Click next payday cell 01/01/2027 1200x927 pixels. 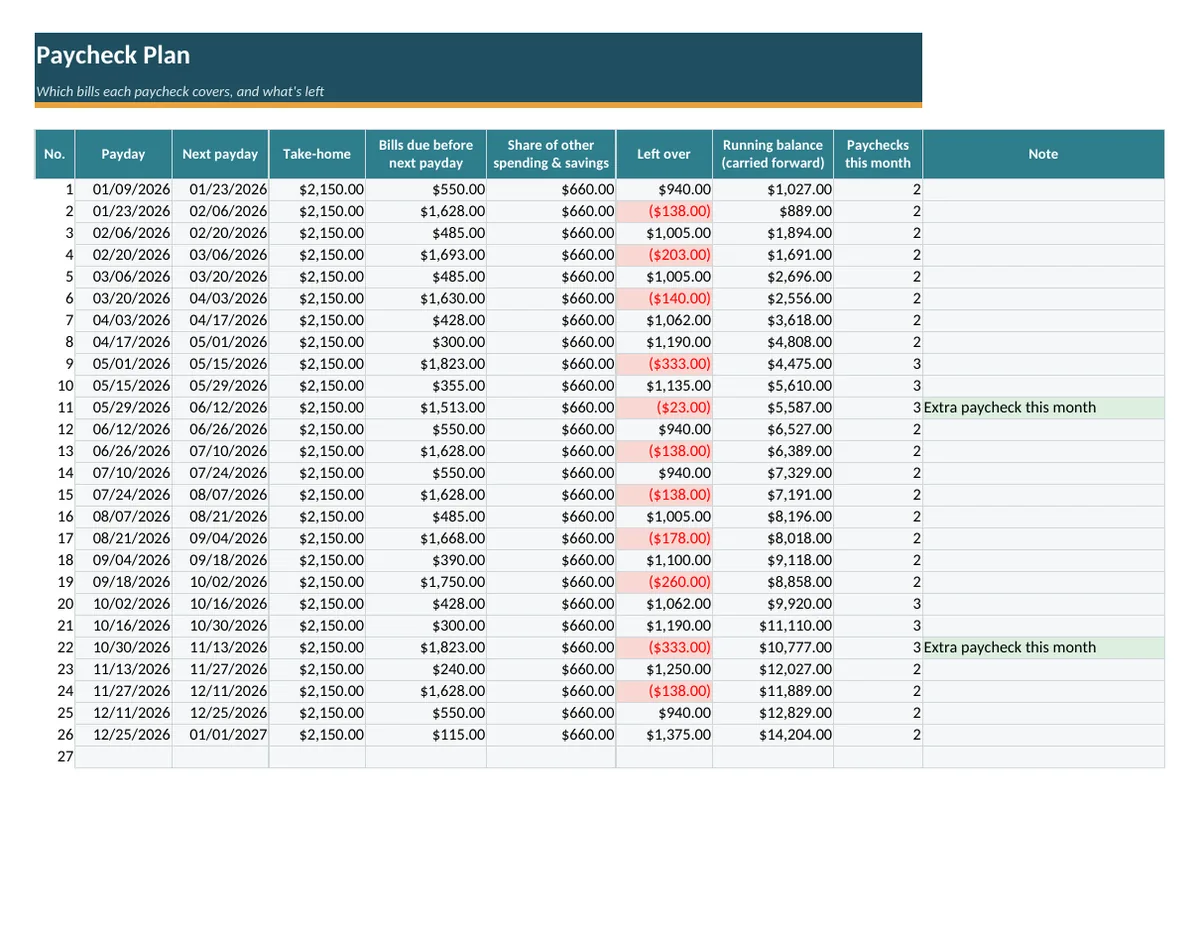(x=220, y=734)
